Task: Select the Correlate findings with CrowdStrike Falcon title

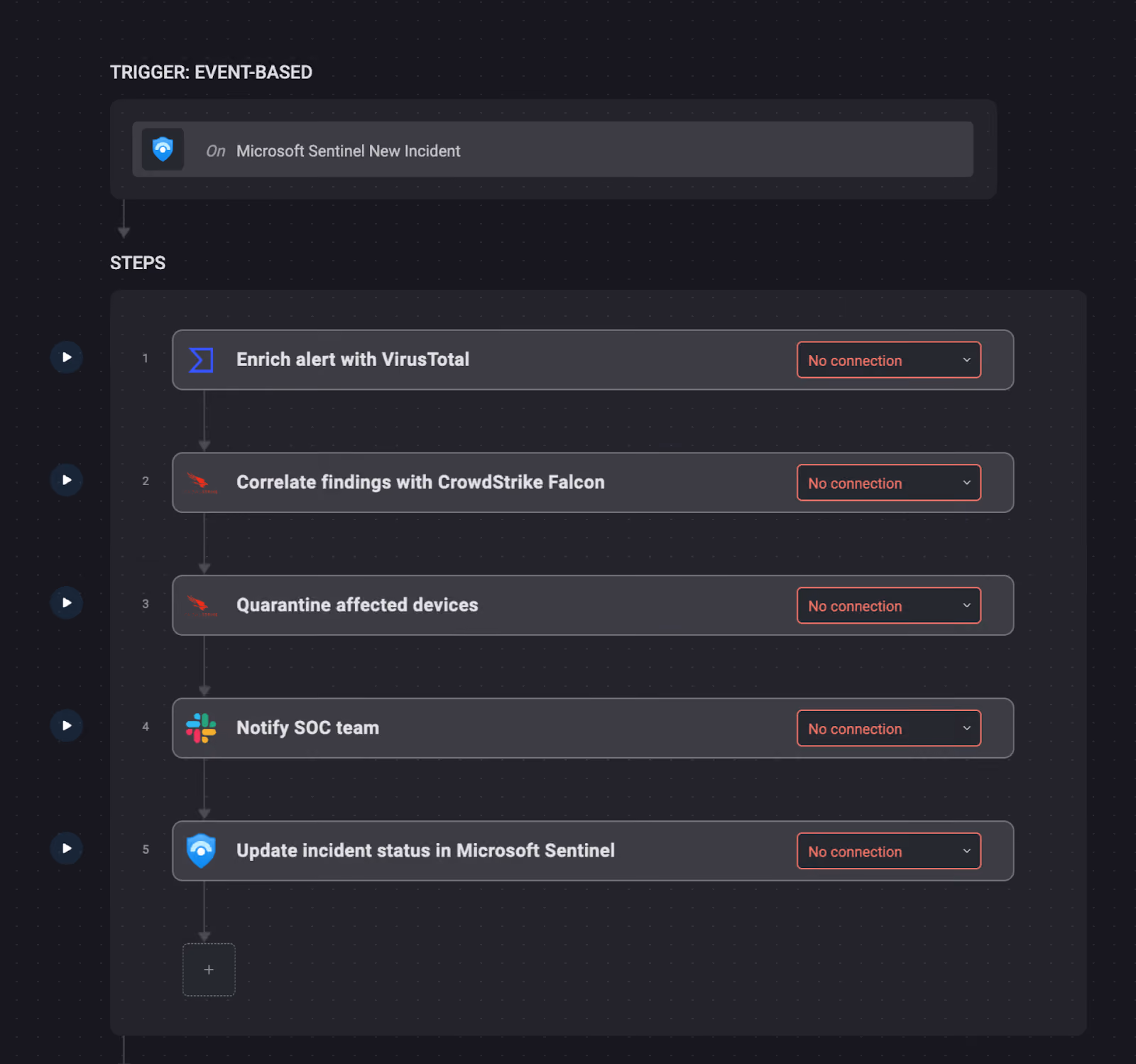Action: click(420, 482)
